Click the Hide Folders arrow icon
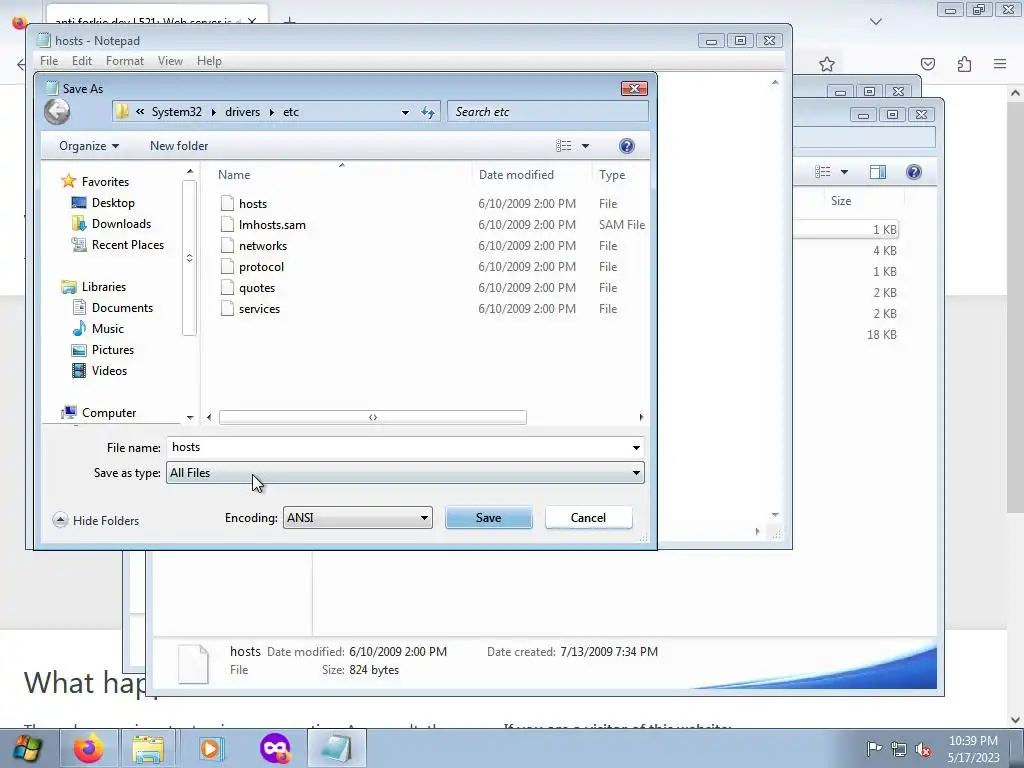The height and width of the screenshot is (768, 1024). click(60, 520)
